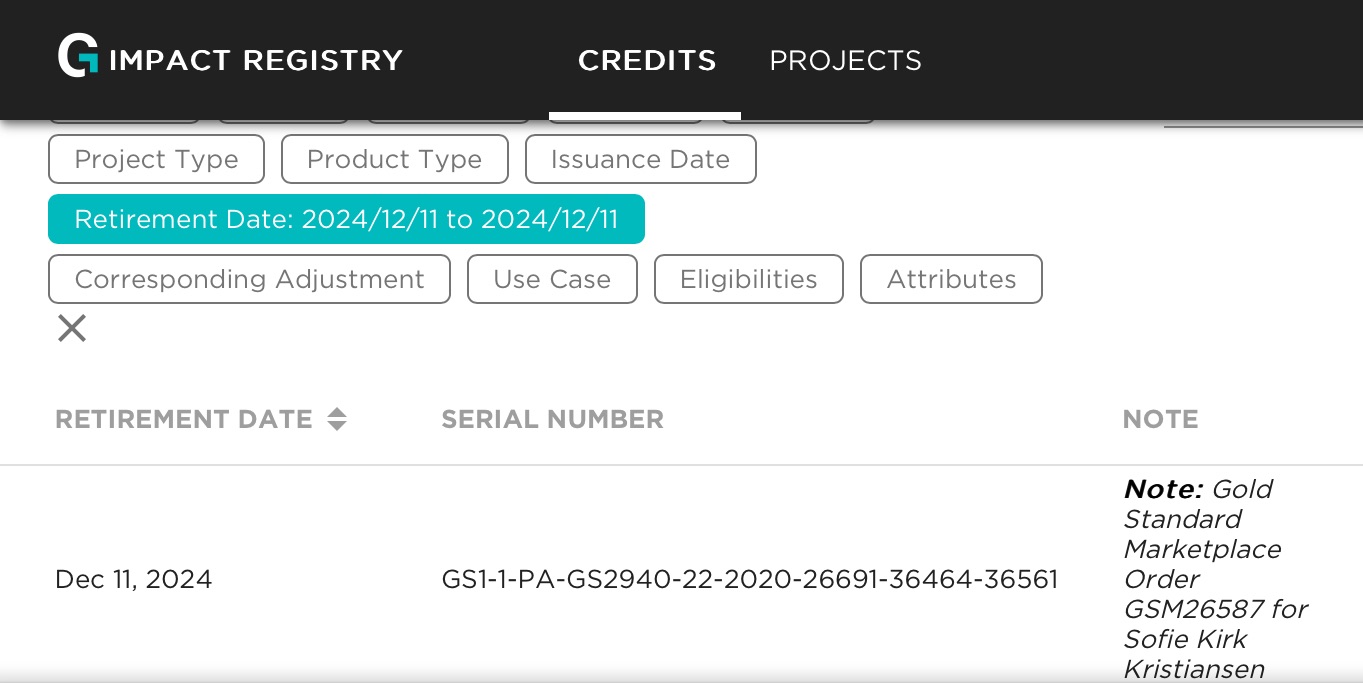Expand the Attributes filter
Viewport: 1363px width, 683px height.
pyautogui.click(x=951, y=280)
